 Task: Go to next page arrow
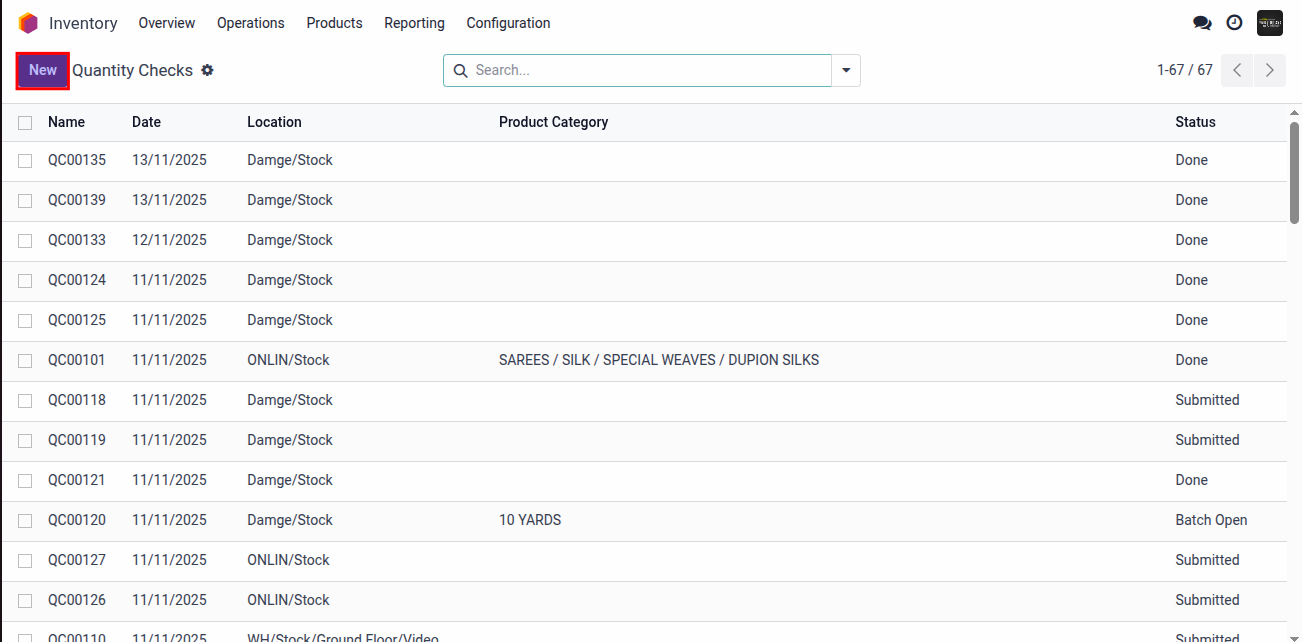click(x=1269, y=70)
